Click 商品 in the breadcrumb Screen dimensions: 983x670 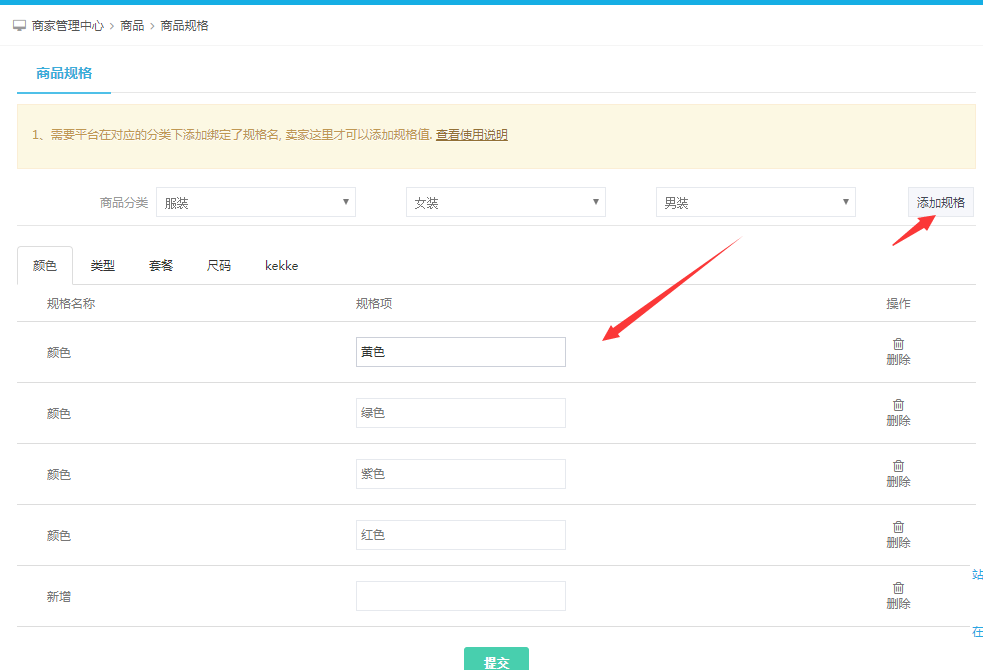point(132,26)
